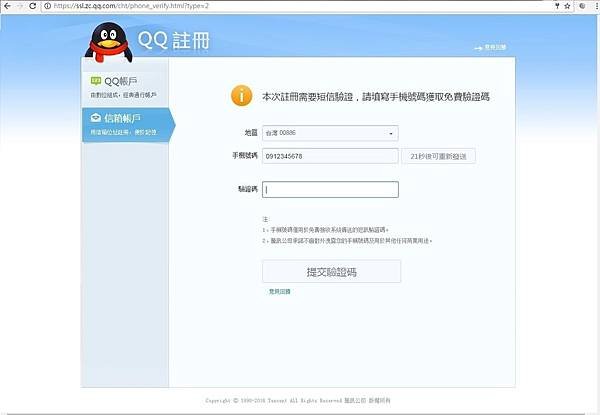The image size is (600, 415).
Task: Open the region dropdown showing 台灣 00886
Action: [x=330, y=133]
